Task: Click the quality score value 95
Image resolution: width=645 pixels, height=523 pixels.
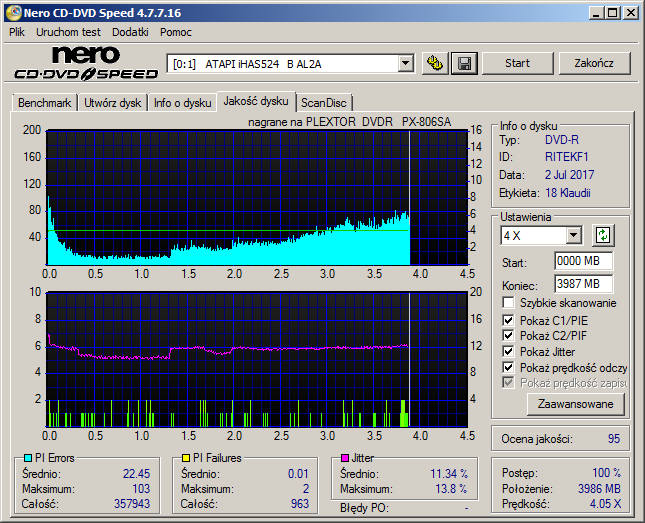Action: 614,439
